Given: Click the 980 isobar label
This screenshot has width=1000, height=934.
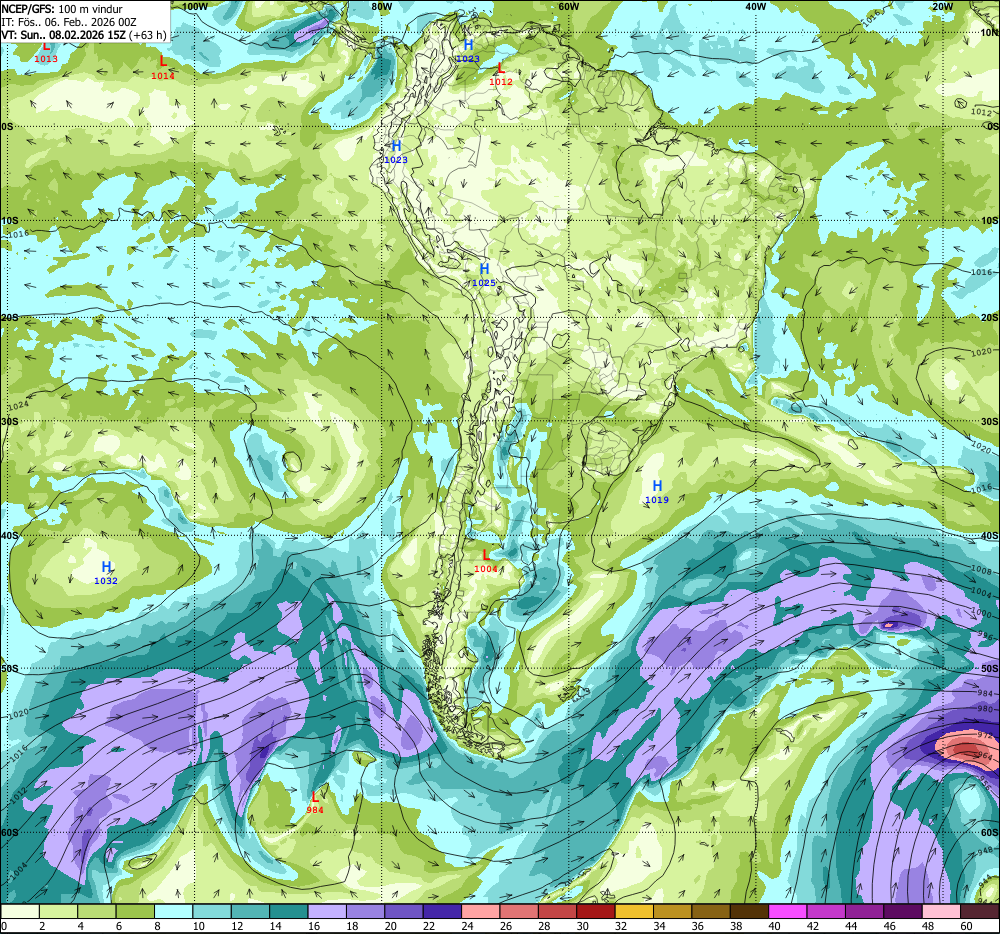Looking at the screenshot, I should 985,708.
